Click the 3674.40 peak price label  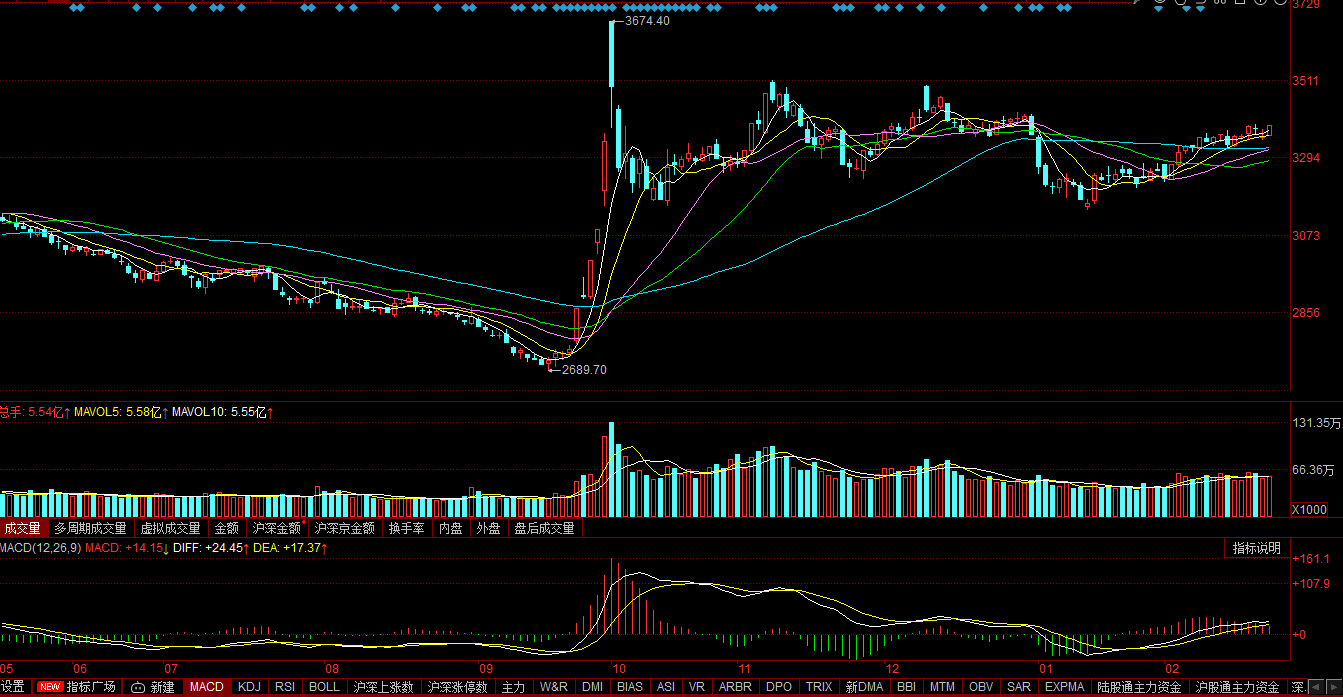[x=646, y=21]
